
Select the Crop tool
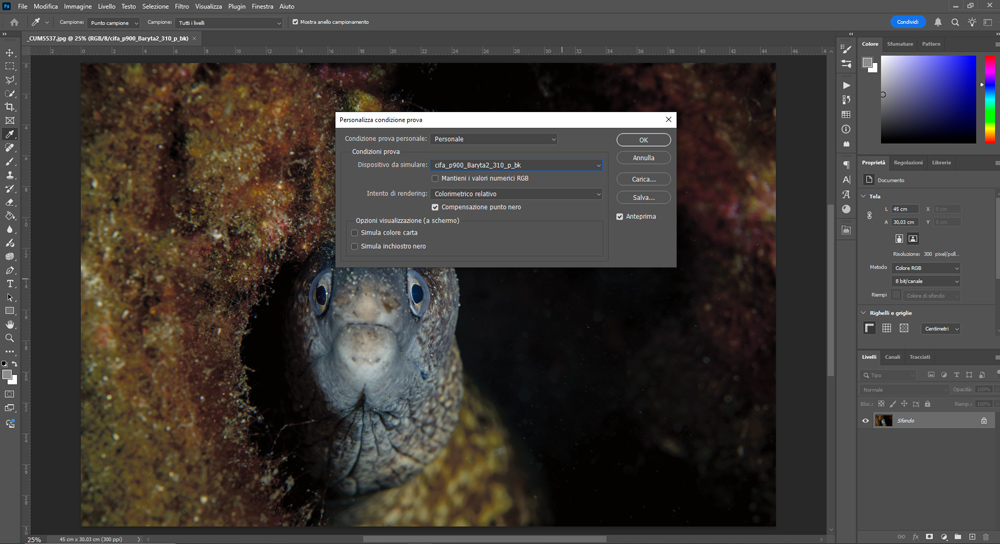[x=10, y=107]
